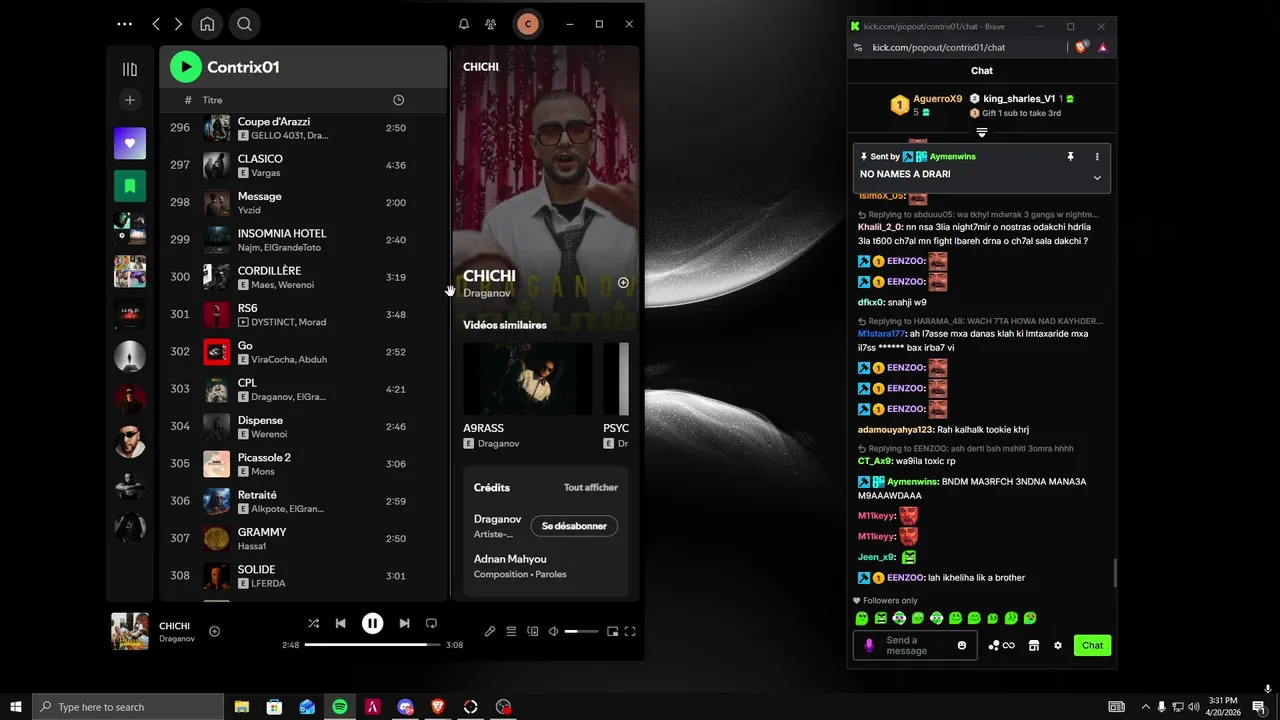Open artist Werenoi under Dispense
Screen dimensions: 1280x720
tap(269, 434)
